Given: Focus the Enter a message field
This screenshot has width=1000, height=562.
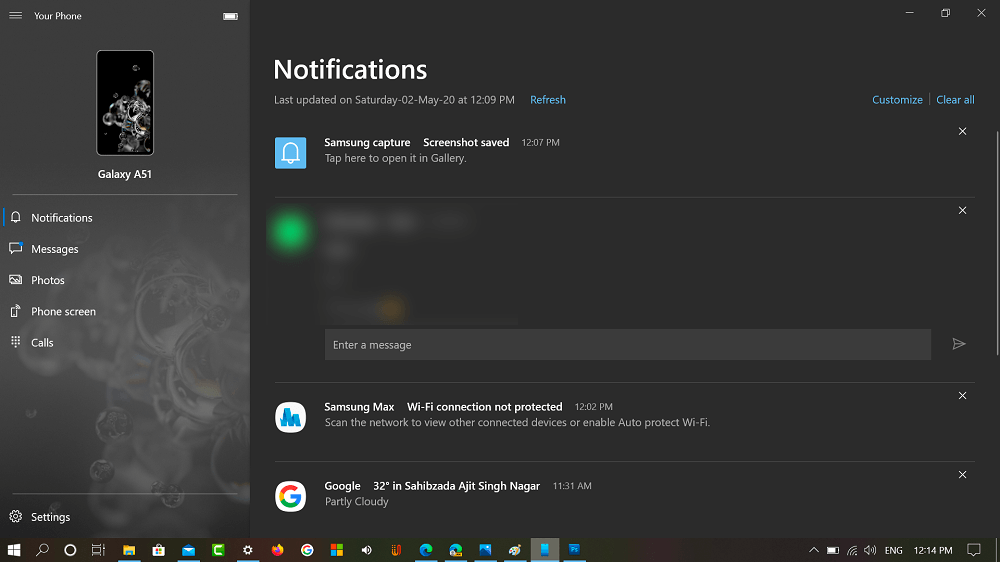Looking at the screenshot, I should [x=628, y=344].
